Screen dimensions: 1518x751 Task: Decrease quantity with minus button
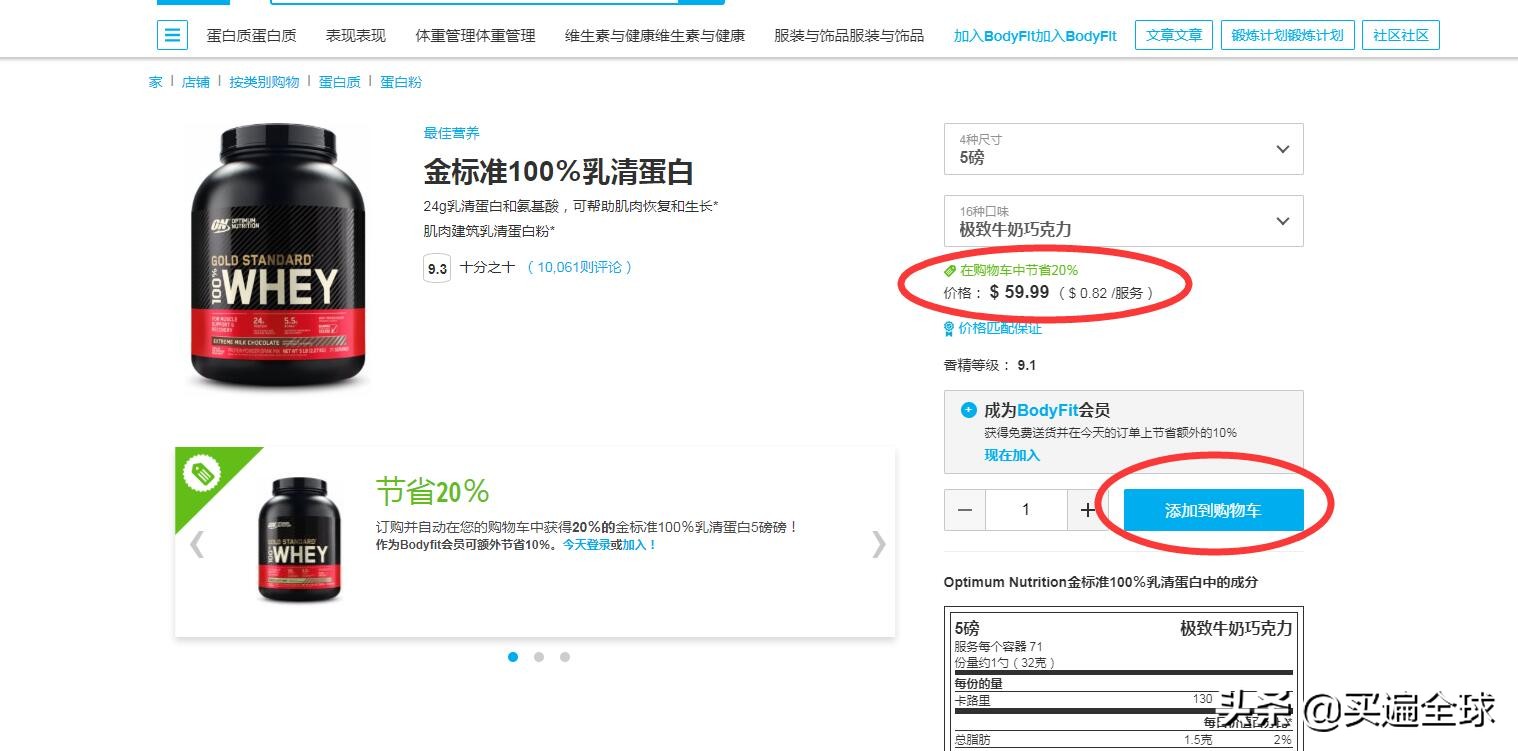(x=963, y=510)
